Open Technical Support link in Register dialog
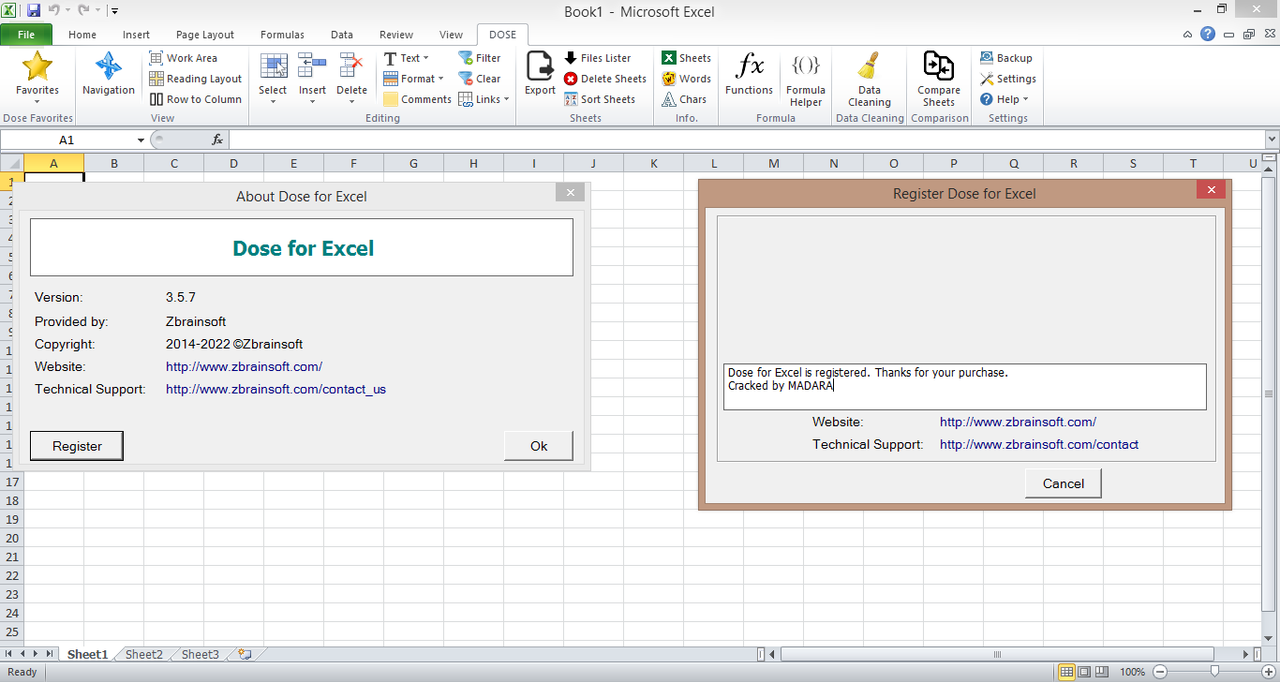The width and height of the screenshot is (1280, 682). pos(1039,444)
